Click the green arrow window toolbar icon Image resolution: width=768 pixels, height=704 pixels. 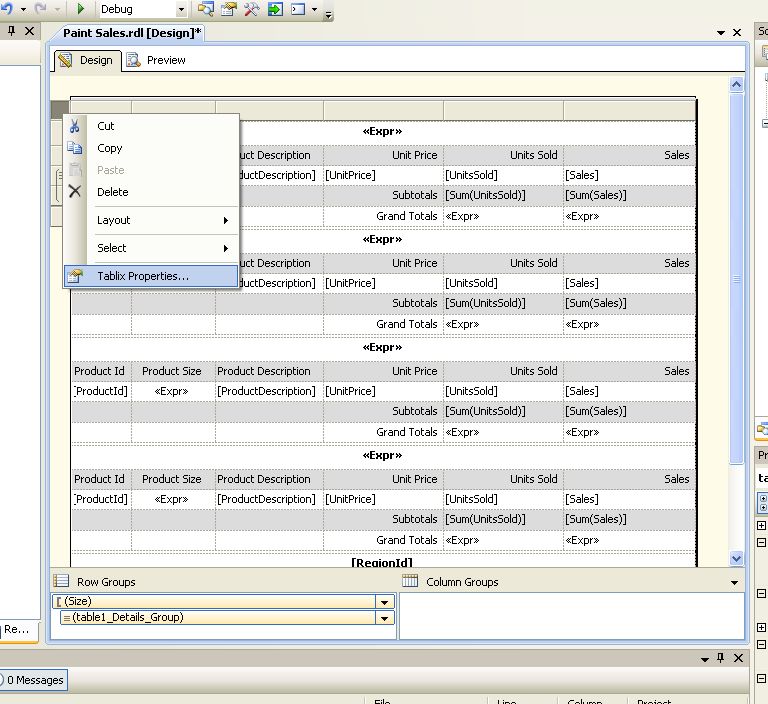(274, 9)
